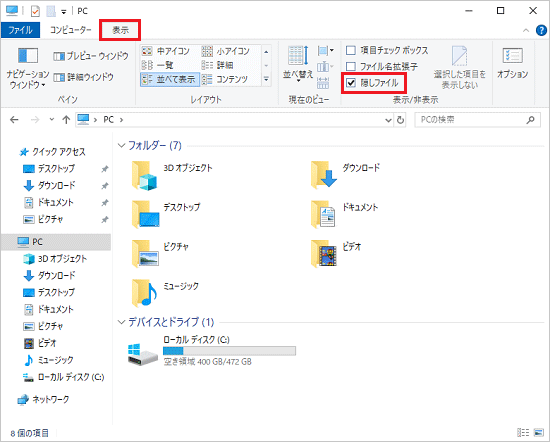Open pinned ピクチャ under Quick Access

click(x=43, y=220)
